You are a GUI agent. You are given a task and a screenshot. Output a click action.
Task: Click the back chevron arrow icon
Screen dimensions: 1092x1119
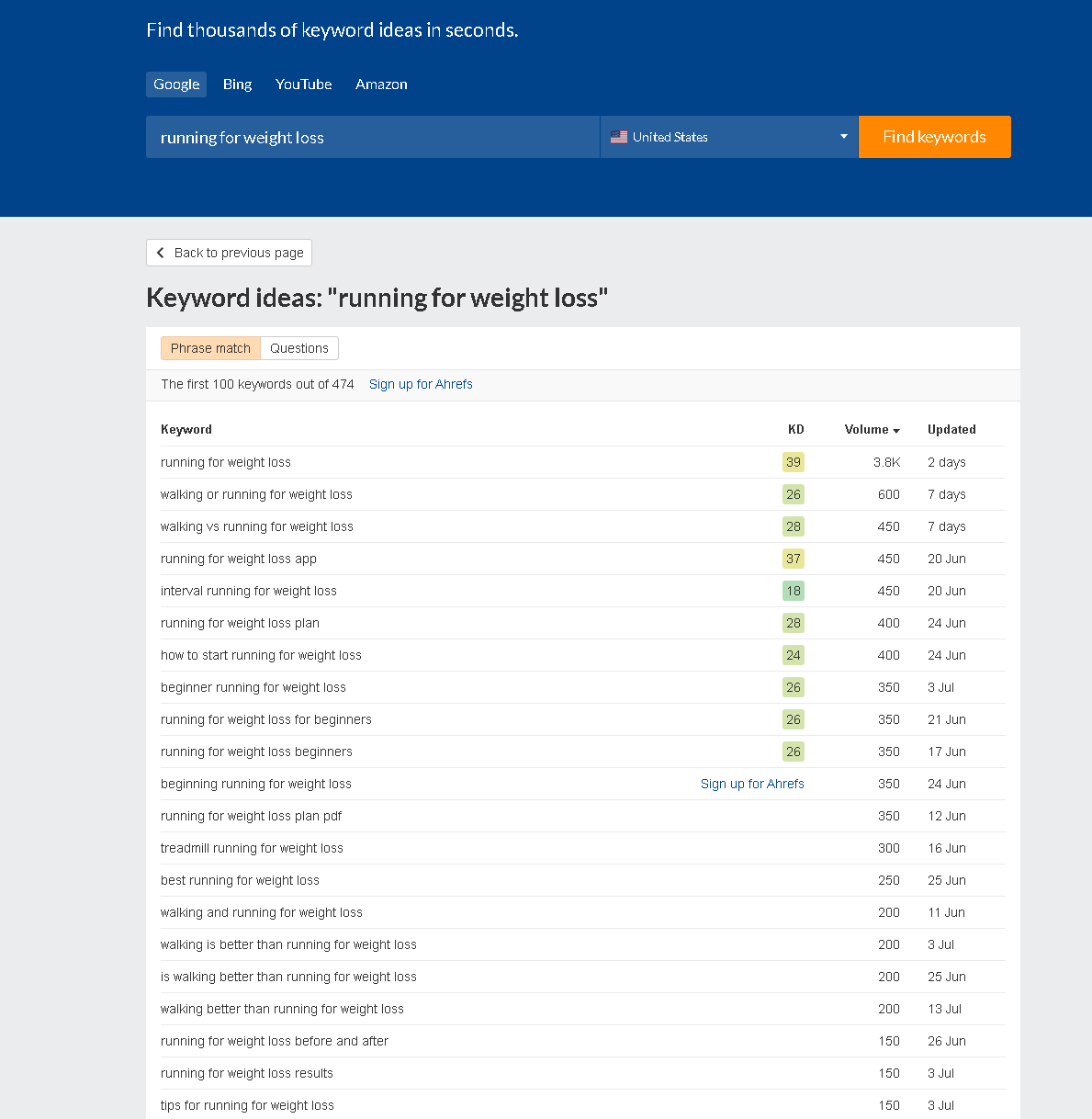tap(161, 253)
